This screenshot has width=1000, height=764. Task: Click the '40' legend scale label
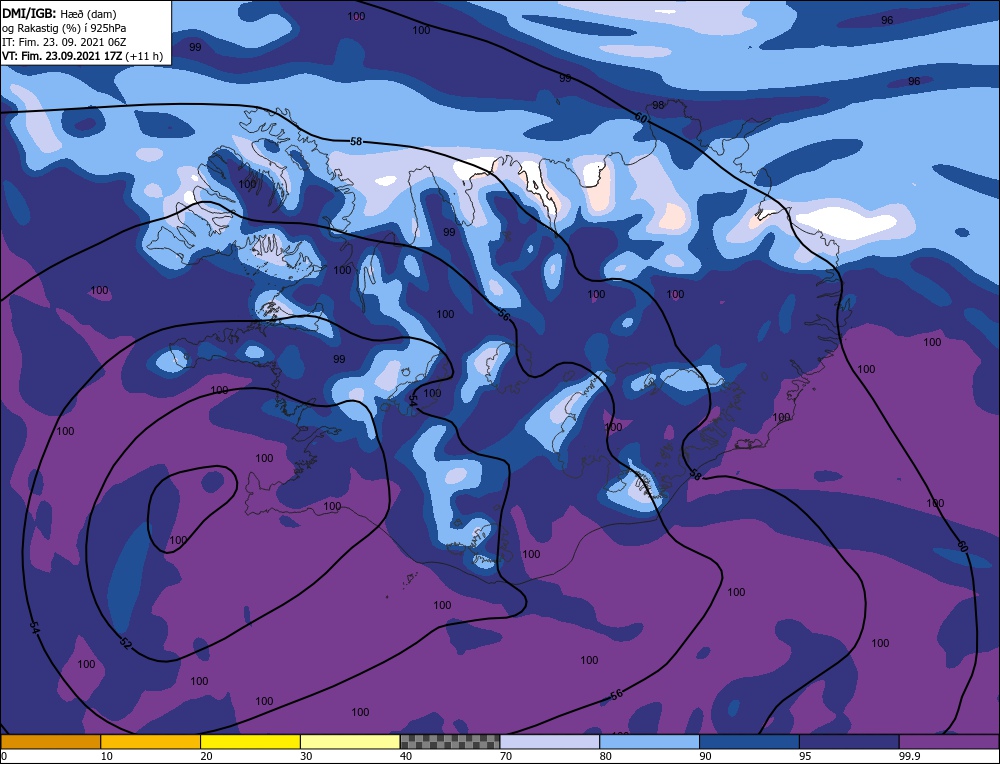pos(406,756)
